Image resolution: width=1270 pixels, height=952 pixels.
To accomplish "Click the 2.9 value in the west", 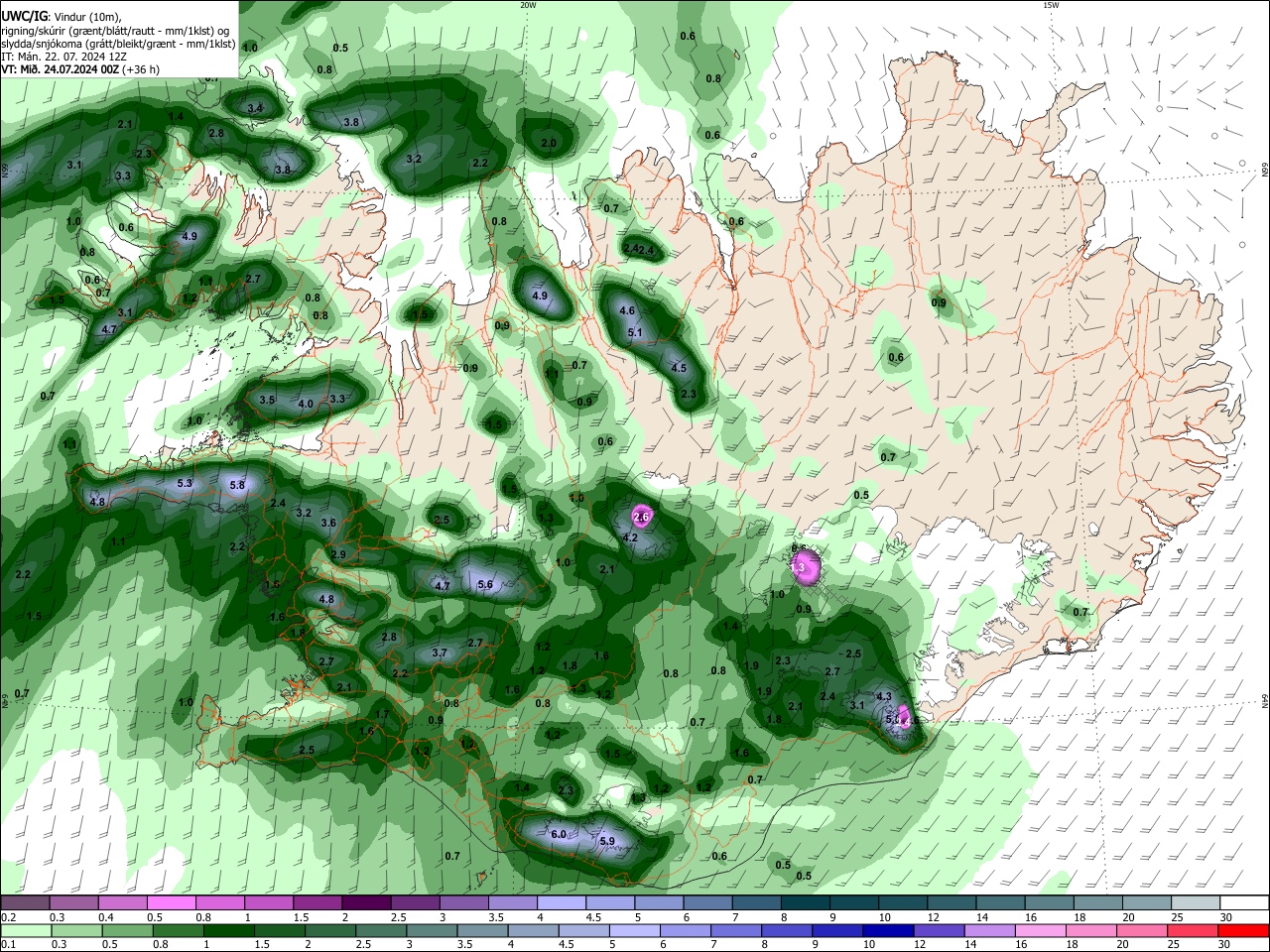I will coord(338,554).
